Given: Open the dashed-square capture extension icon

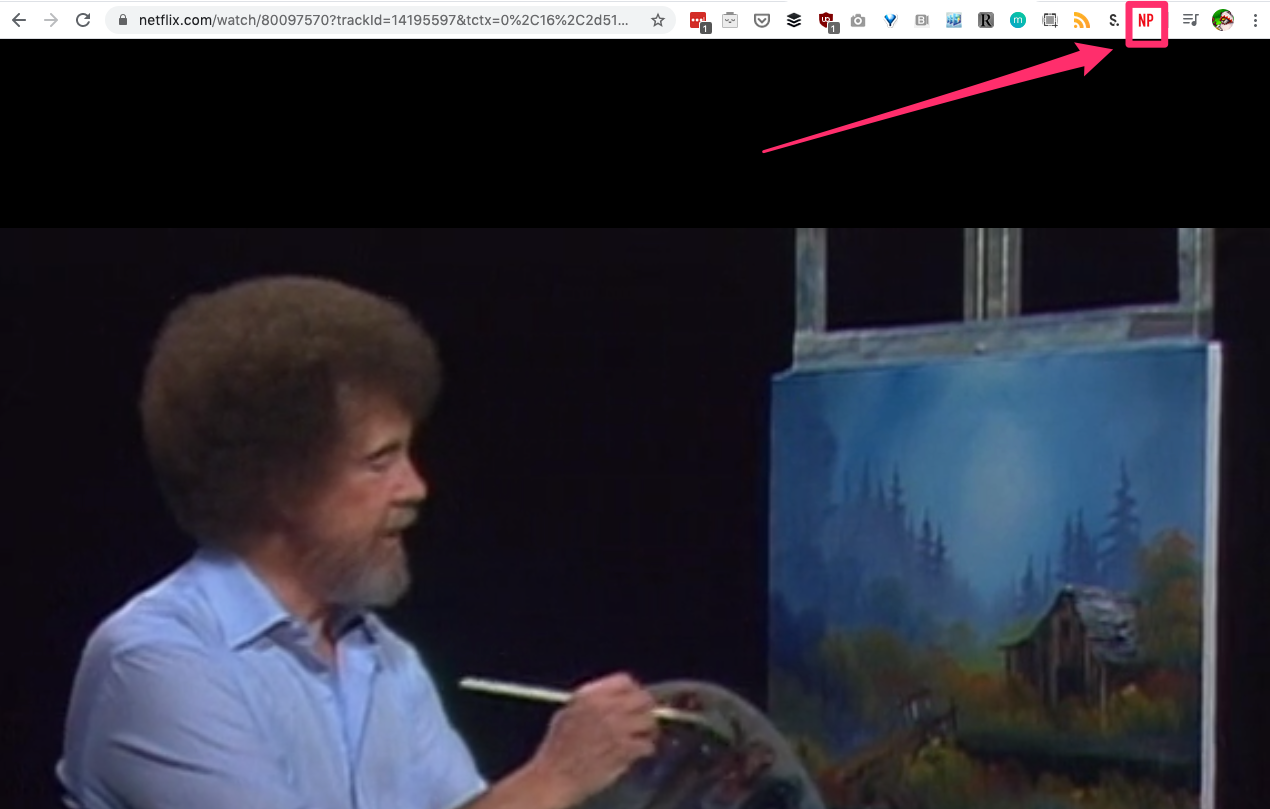Looking at the screenshot, I should (1050, 20).
